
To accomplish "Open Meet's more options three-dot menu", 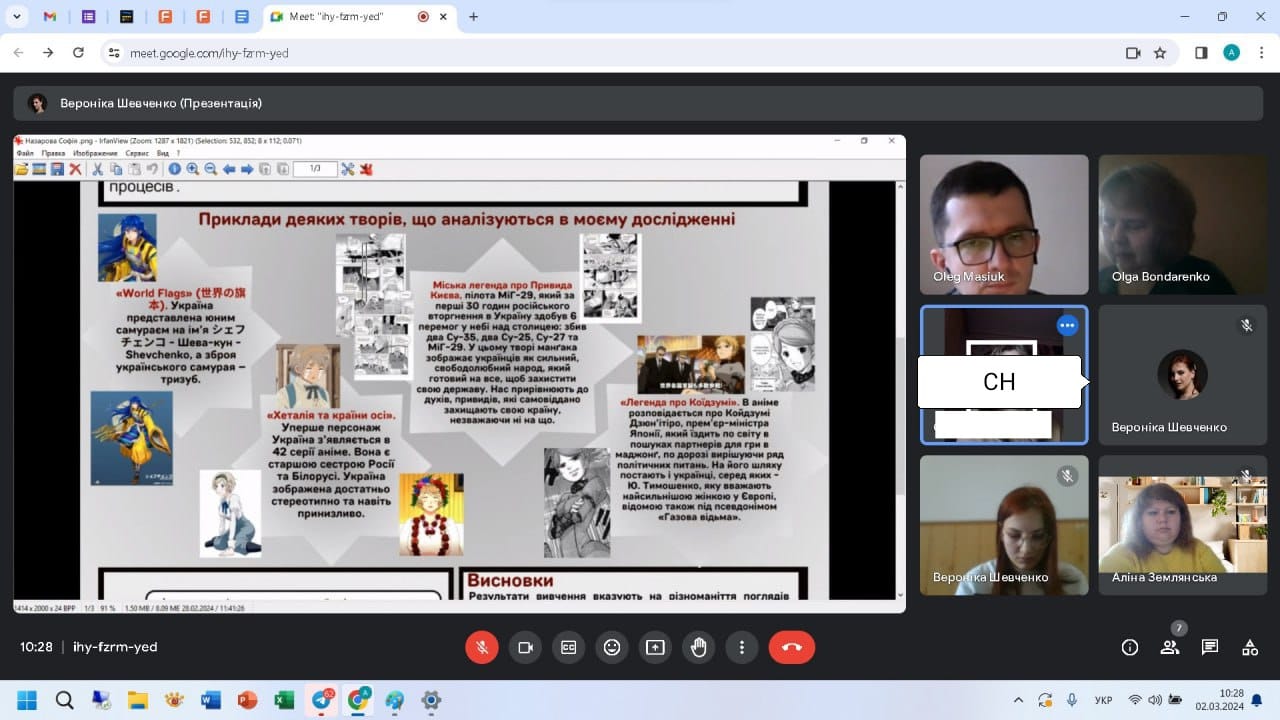I will pos(742,647).
